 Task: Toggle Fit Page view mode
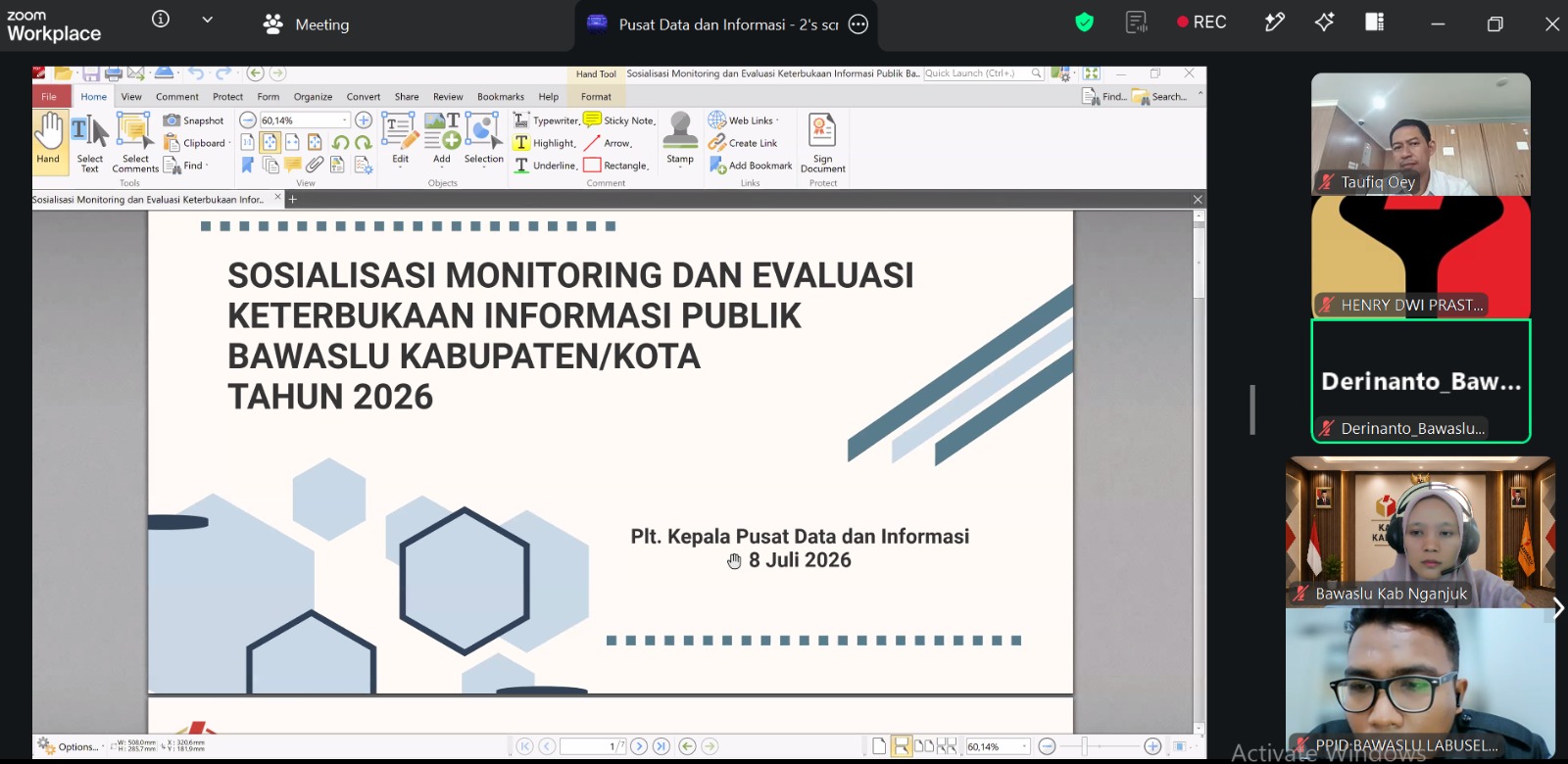pyautogui.click(x=270, y=143)
